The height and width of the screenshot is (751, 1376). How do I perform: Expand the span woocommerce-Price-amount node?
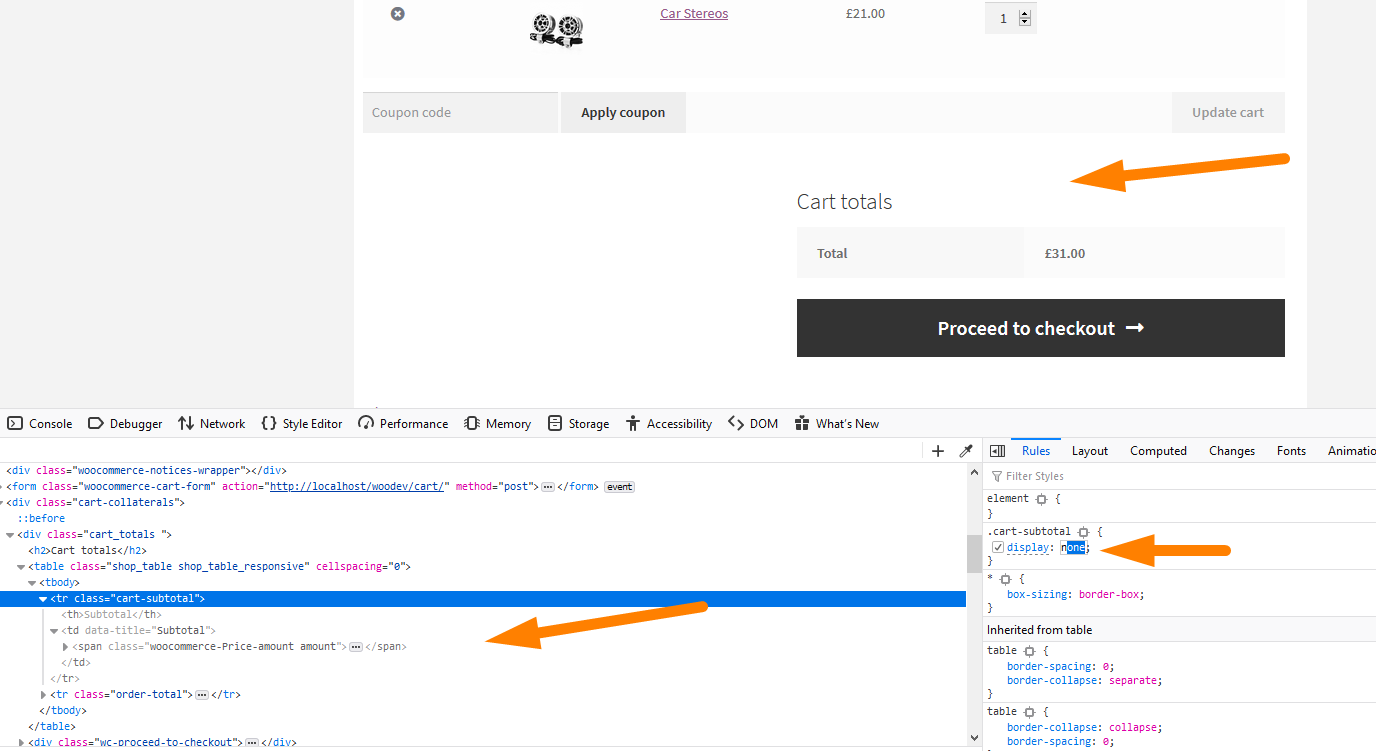click(x=65, y=647)
